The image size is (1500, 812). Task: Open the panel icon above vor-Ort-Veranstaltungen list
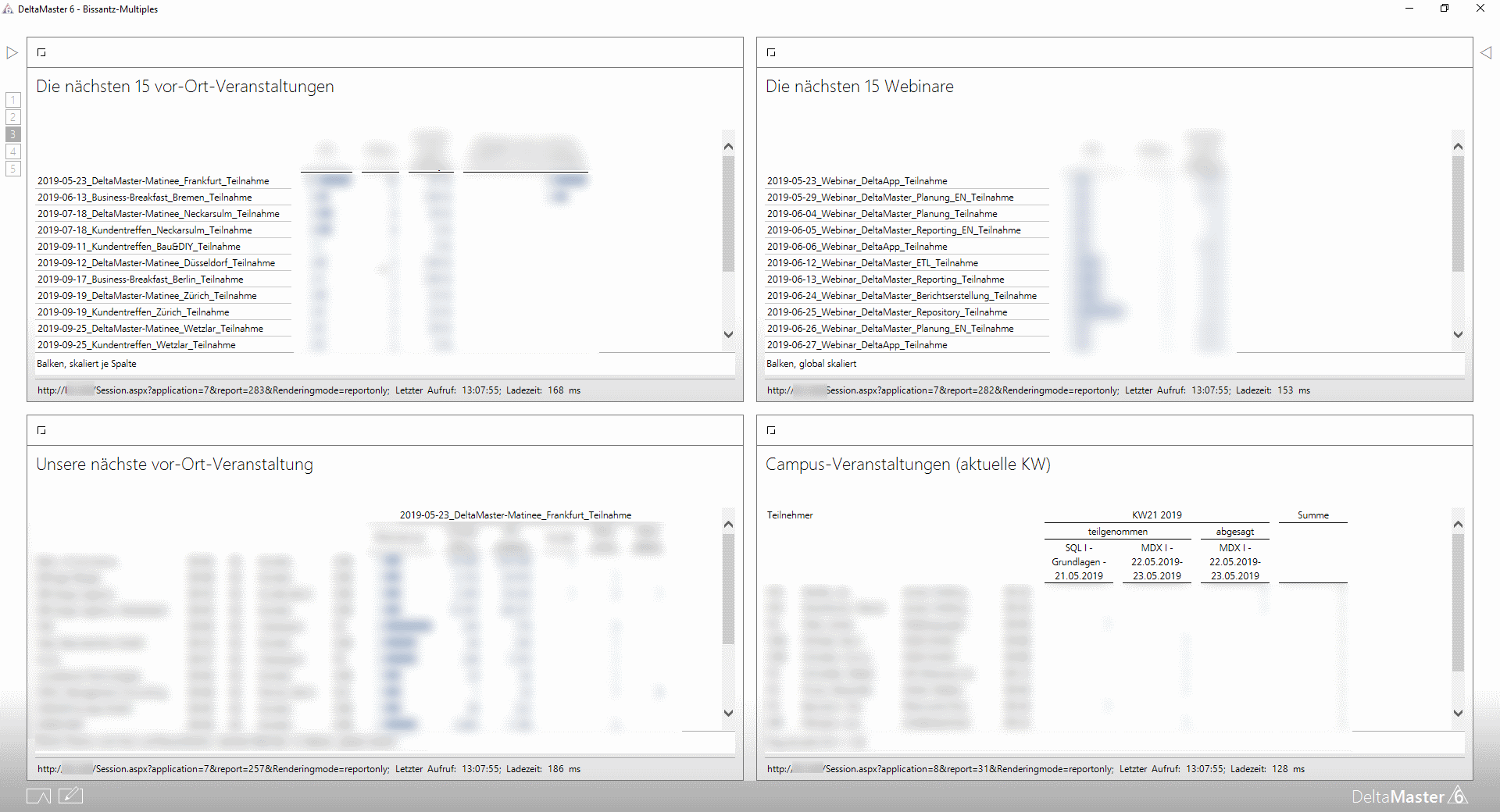41,52
